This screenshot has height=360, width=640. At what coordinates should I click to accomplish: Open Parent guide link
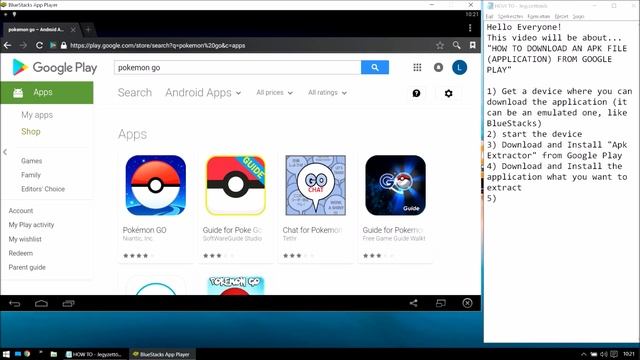point(27,267)
